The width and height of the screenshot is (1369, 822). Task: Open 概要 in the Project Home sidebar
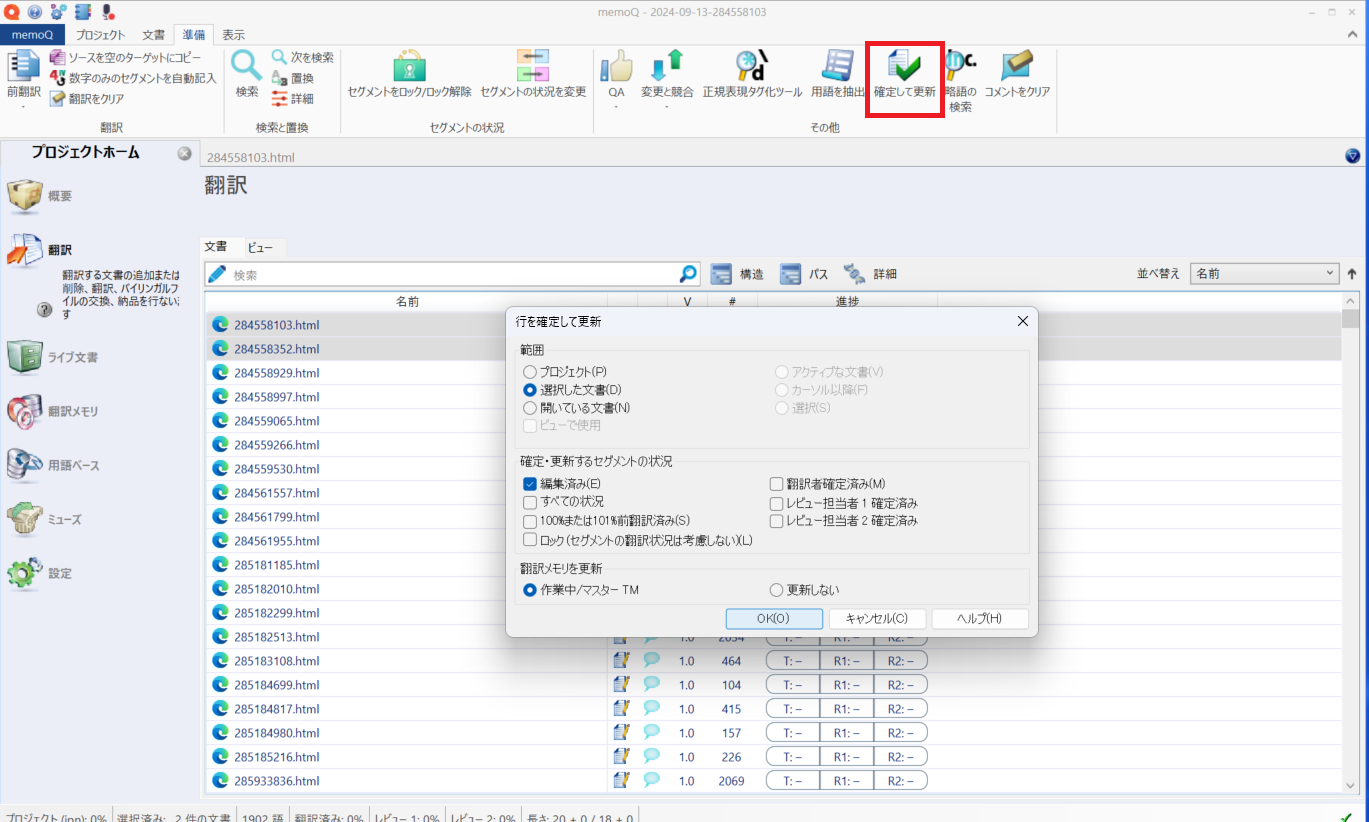click(40, 196)
